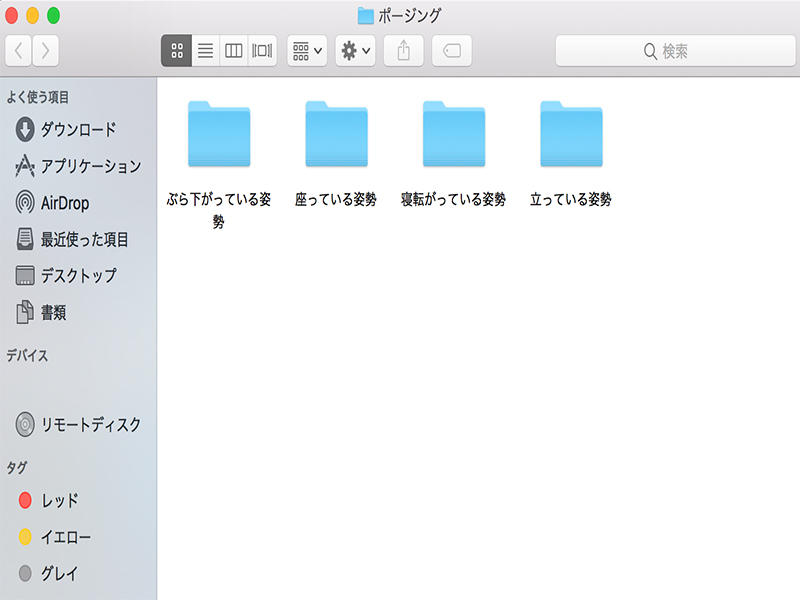Viewport: 800px width, 600px height.
Task: Click the デバイス sidebar header
Action: 27,356
